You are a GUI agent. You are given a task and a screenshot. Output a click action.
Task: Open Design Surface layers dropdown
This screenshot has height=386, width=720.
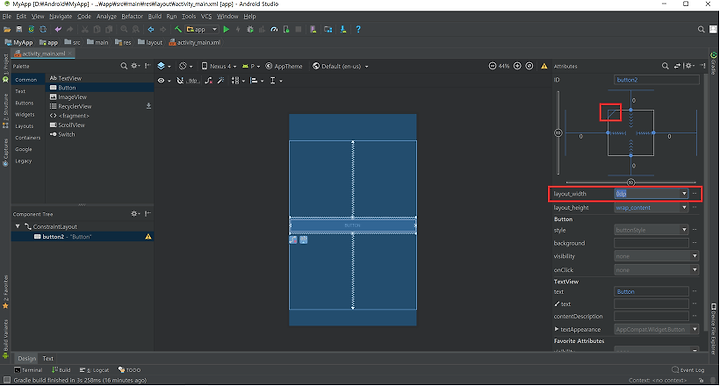pyautogui.click(x=164, y=66)
